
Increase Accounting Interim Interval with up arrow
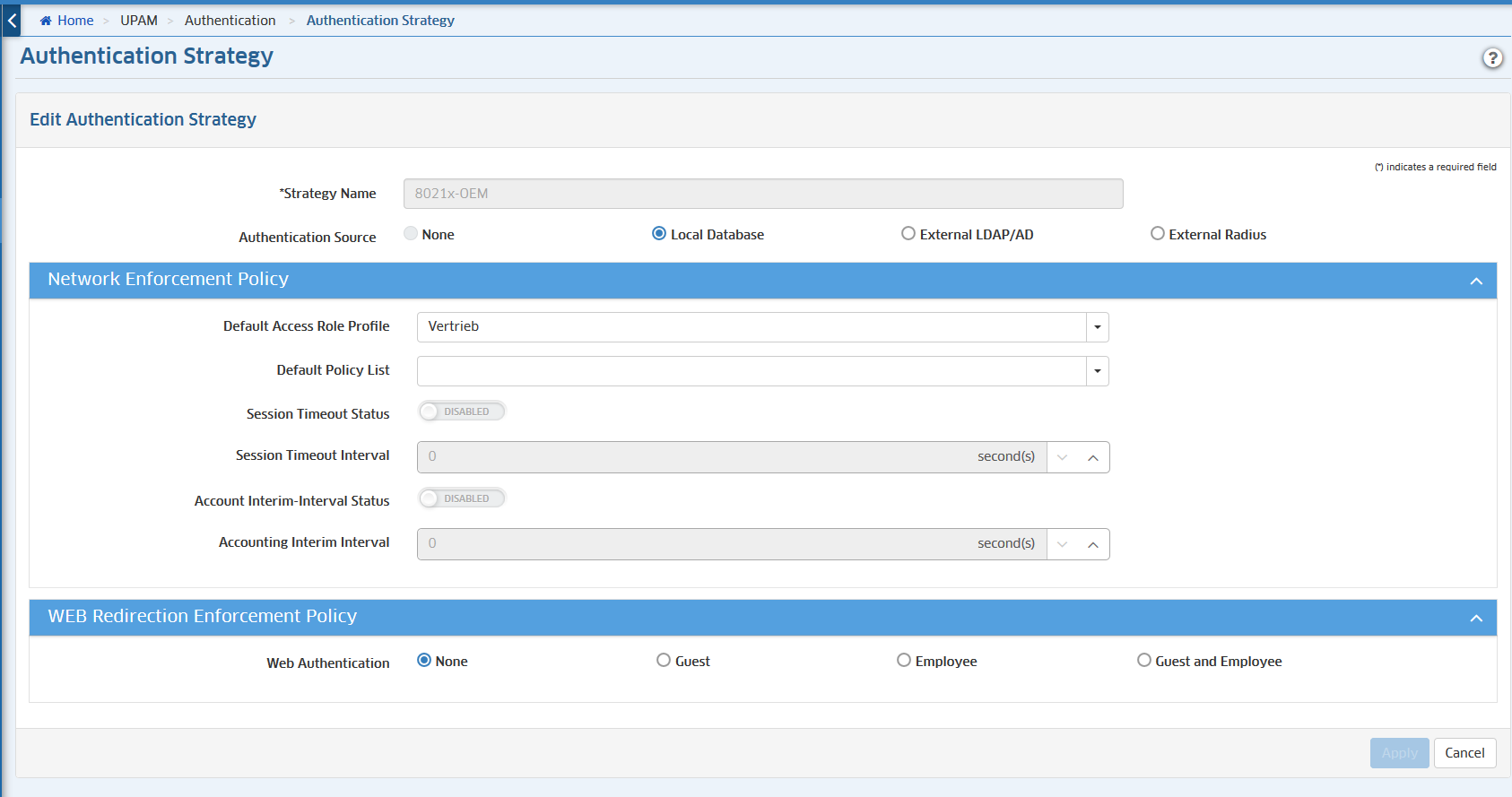[1092, 545]
